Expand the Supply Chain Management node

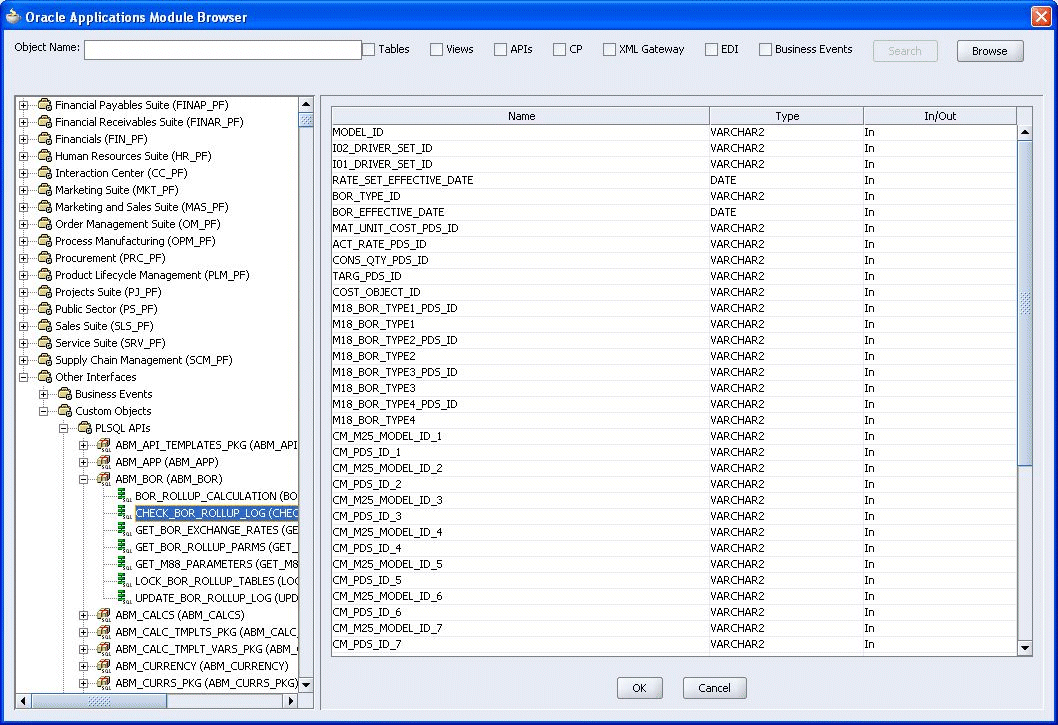(x=24, y=360)
